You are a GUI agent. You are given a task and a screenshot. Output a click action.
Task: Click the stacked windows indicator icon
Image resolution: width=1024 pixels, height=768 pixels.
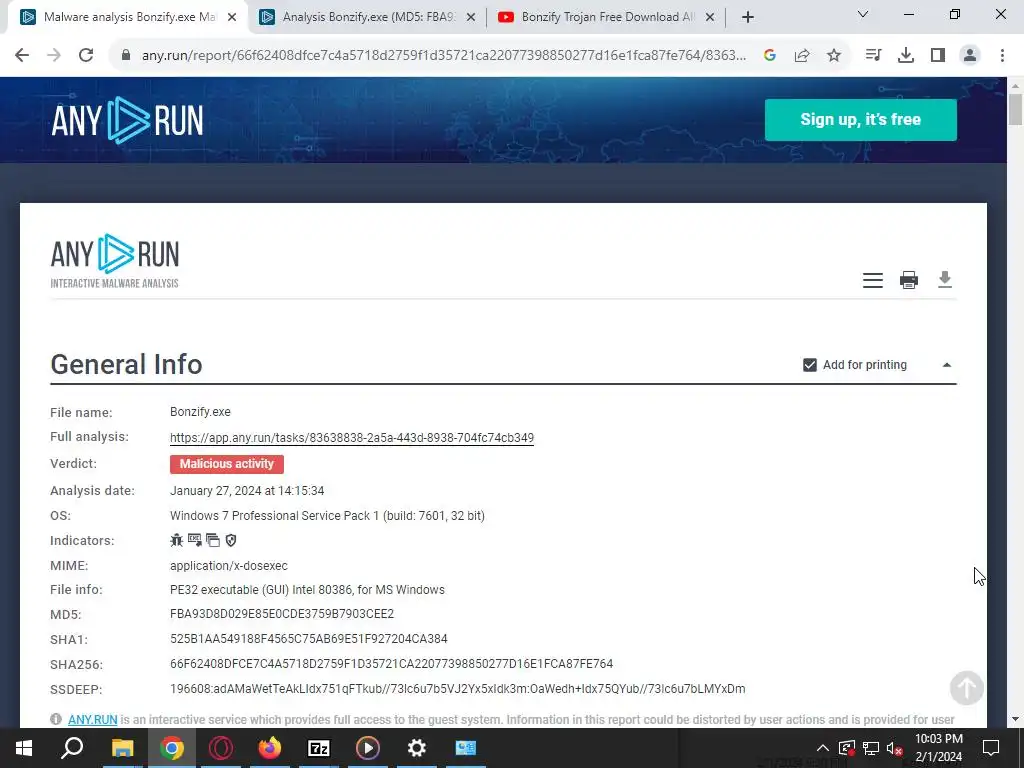click(213, 540)
